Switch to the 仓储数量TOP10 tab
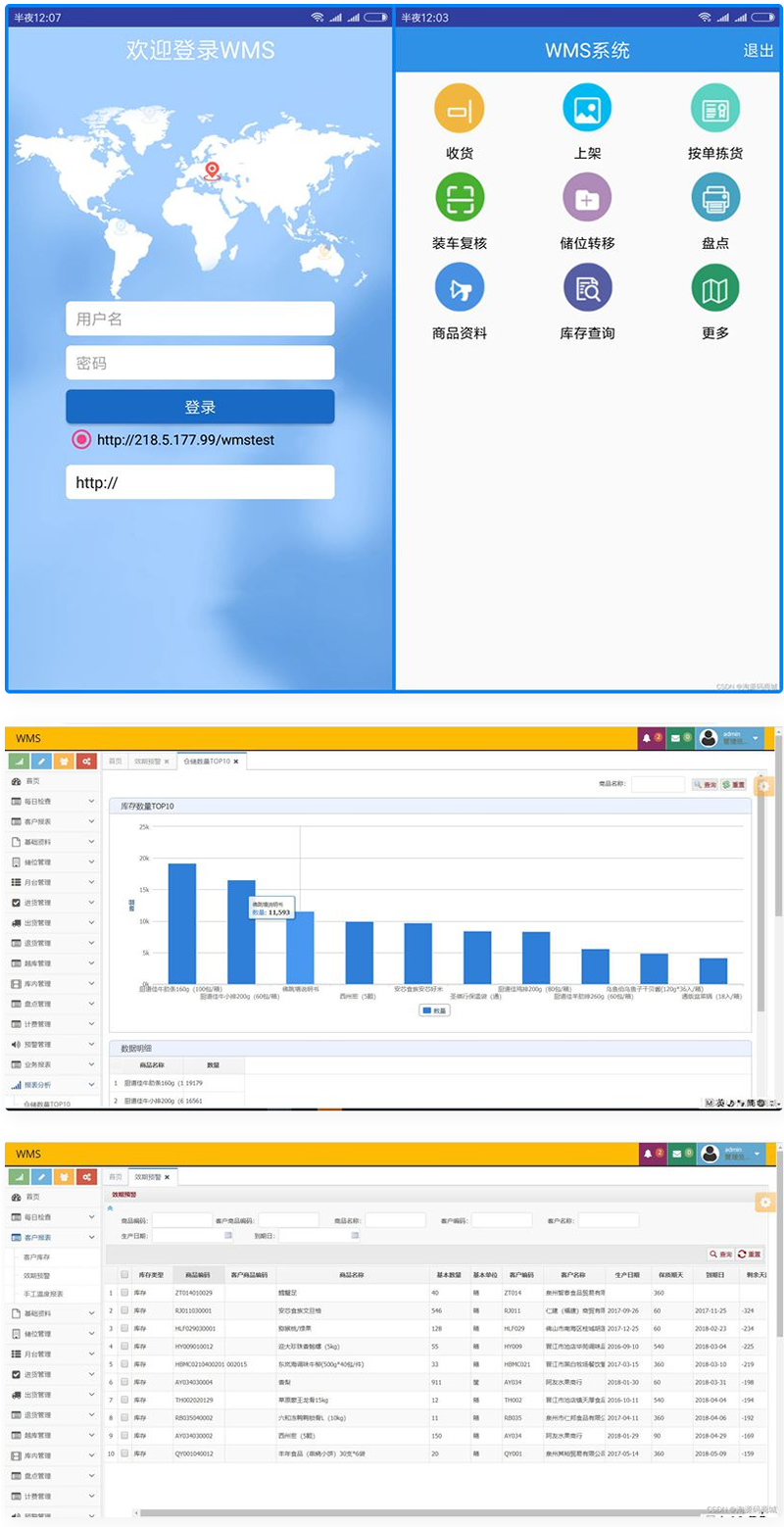This screenshot has width=784, height=1527. coord(206,761)
